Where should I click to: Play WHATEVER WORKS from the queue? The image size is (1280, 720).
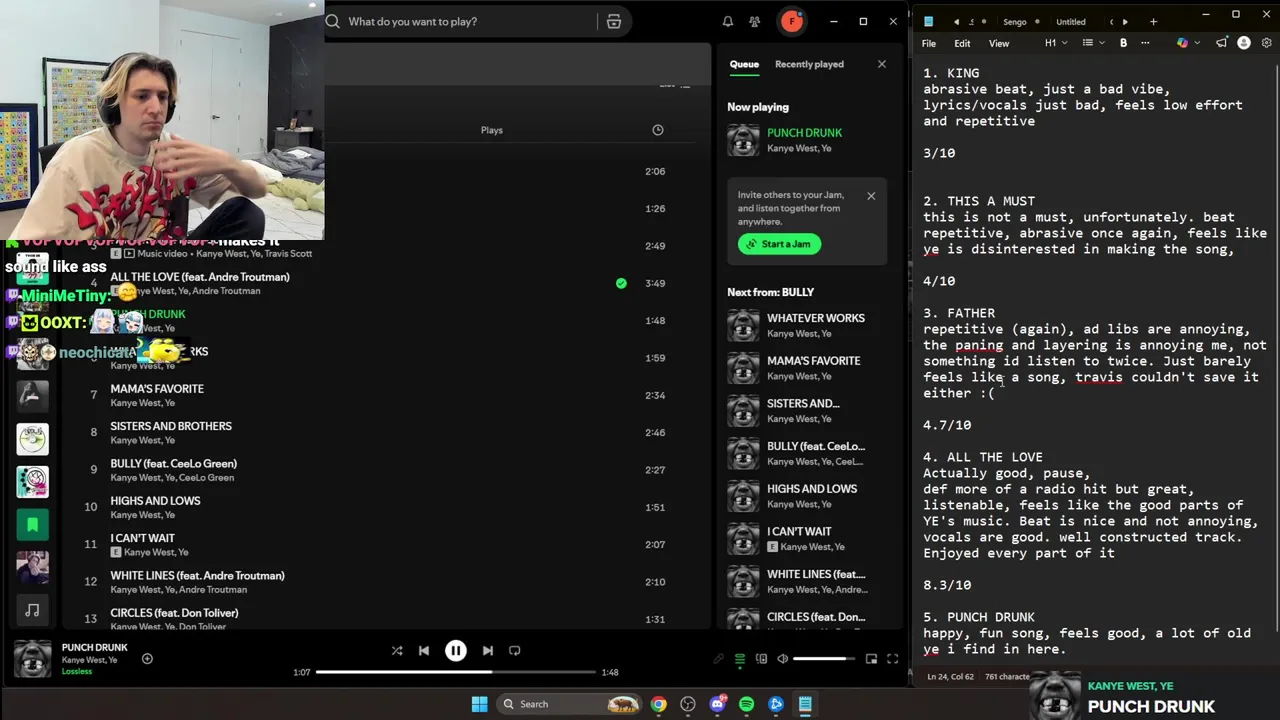tap(816, 318)
